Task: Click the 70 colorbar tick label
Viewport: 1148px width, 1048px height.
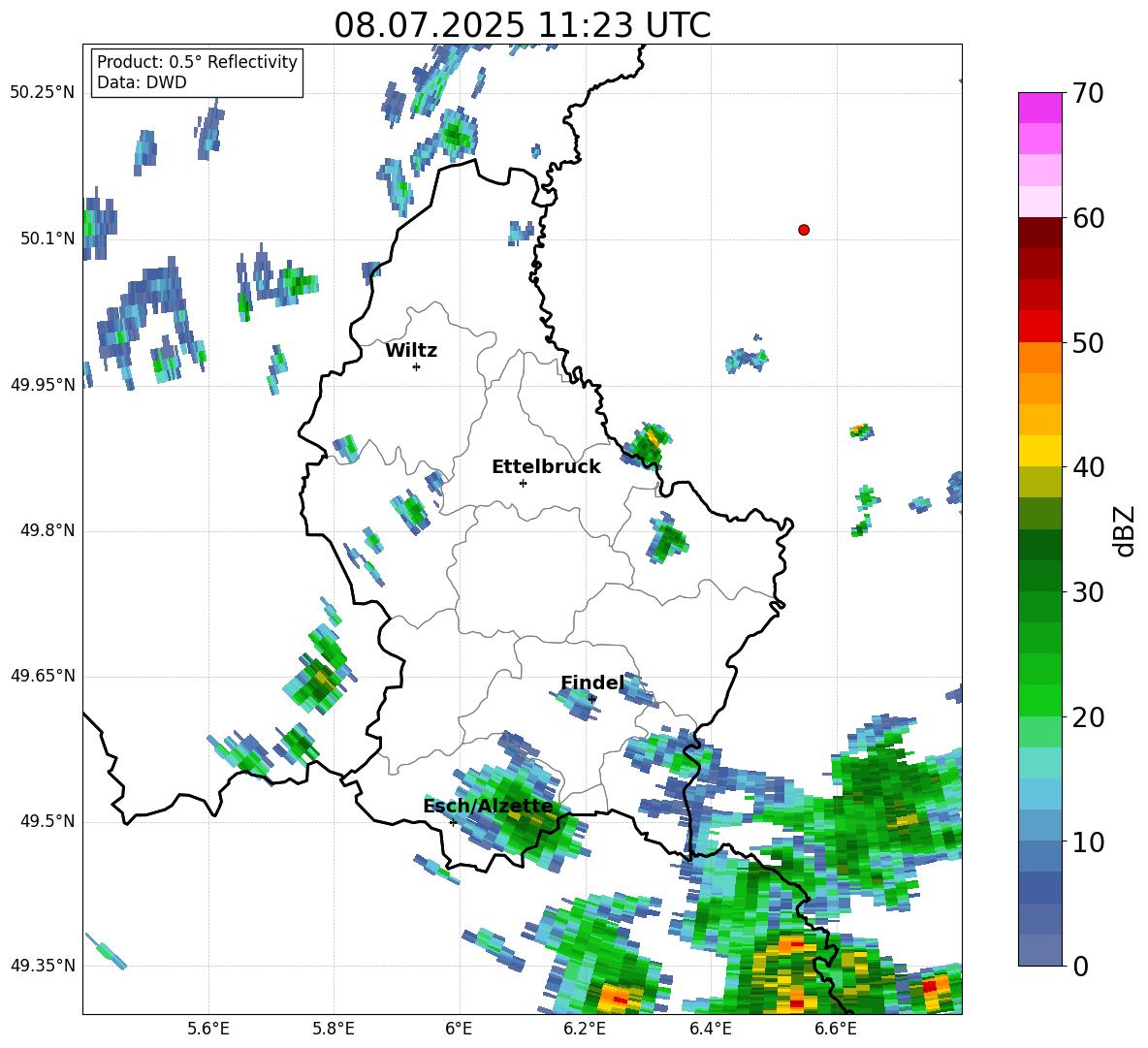Action: point(1087,94)
